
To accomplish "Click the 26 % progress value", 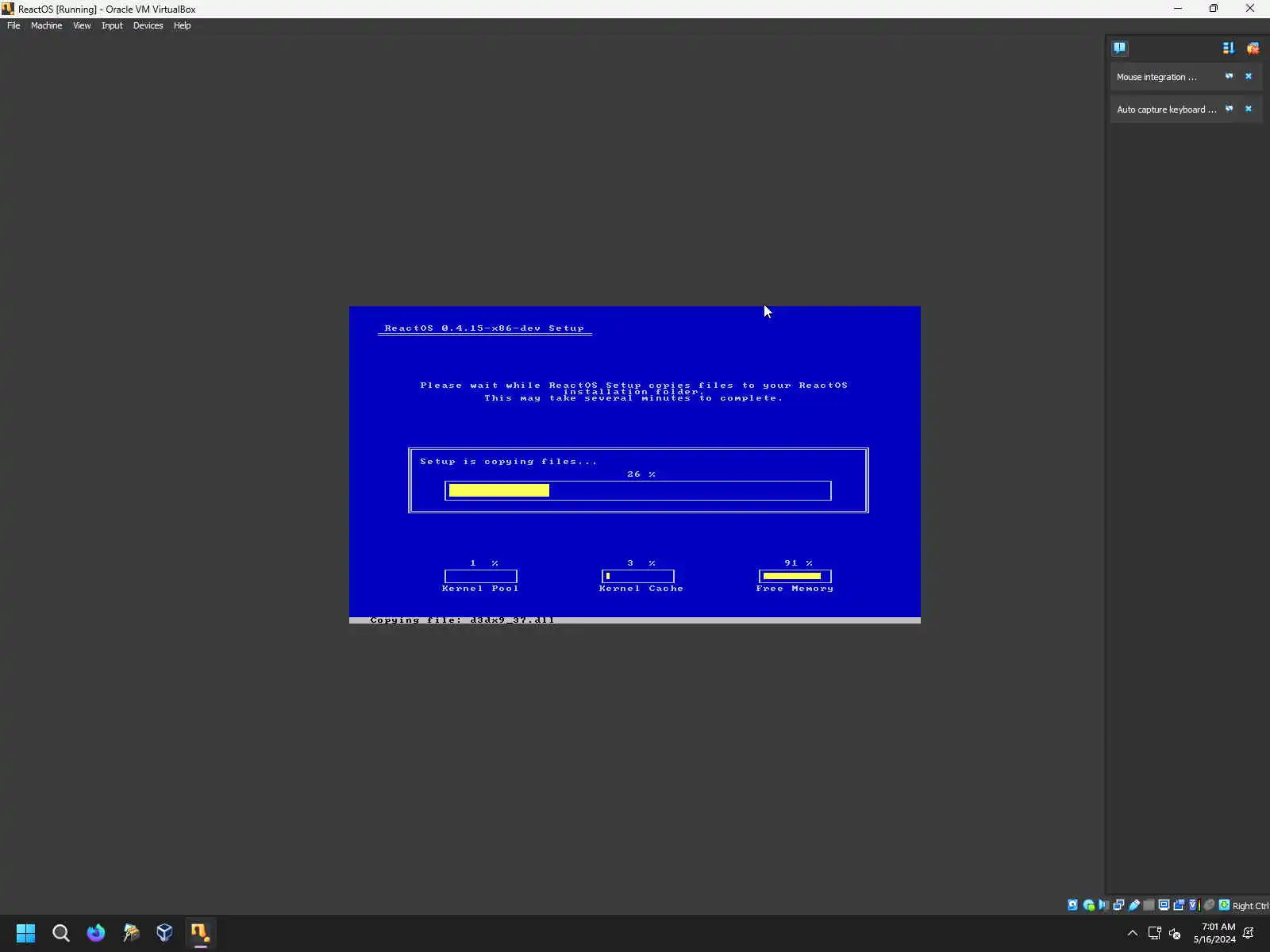I will 641,474.
